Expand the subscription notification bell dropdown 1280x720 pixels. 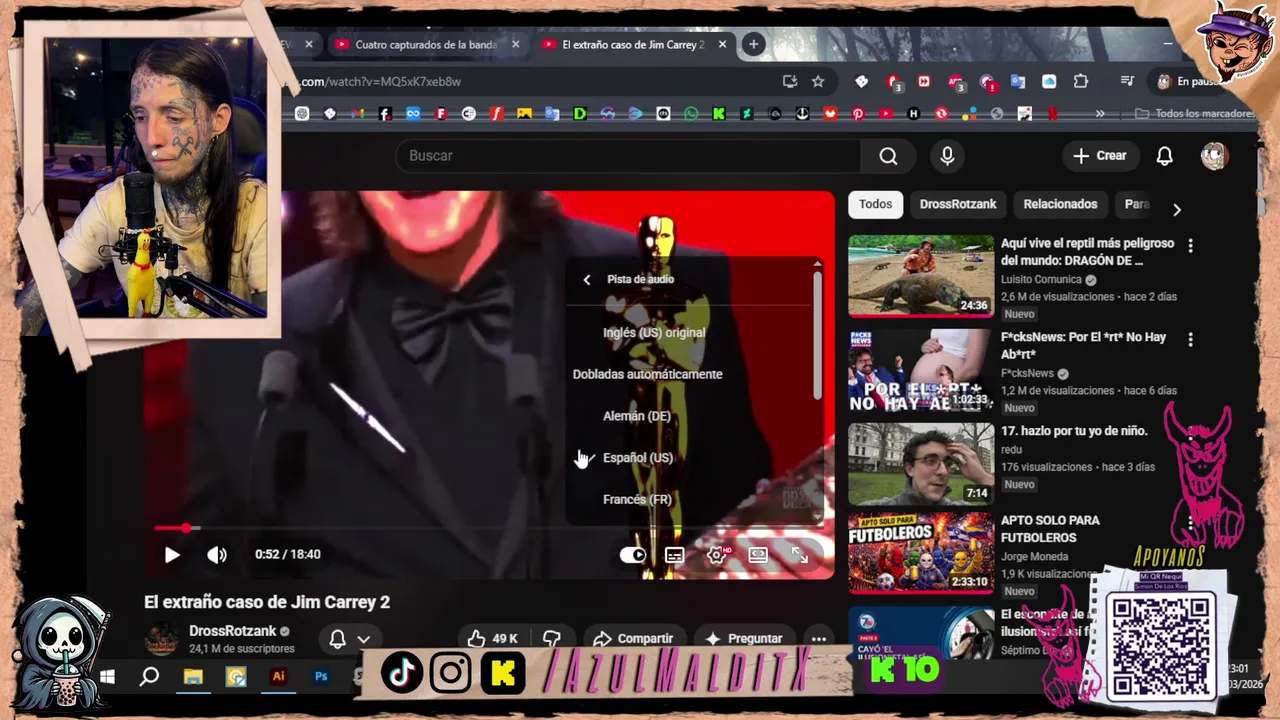tap(349, 639)
